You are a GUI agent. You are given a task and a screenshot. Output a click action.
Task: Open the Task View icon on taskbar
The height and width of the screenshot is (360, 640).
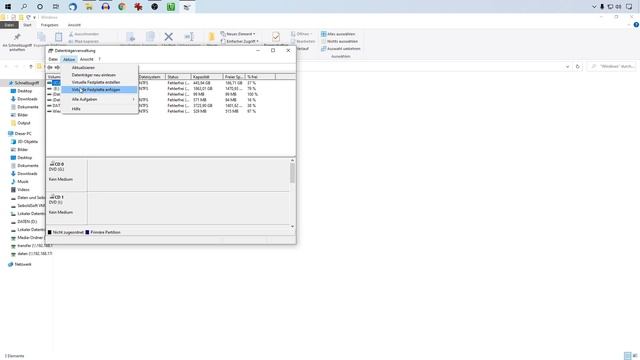point(56,7)
